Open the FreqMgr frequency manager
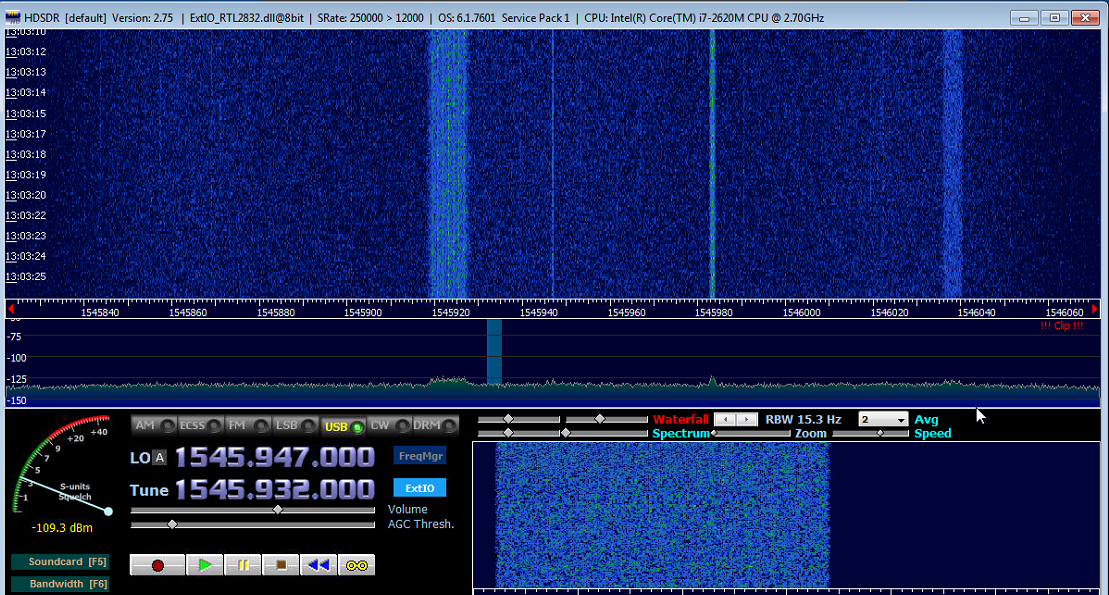 coord(419,456)
